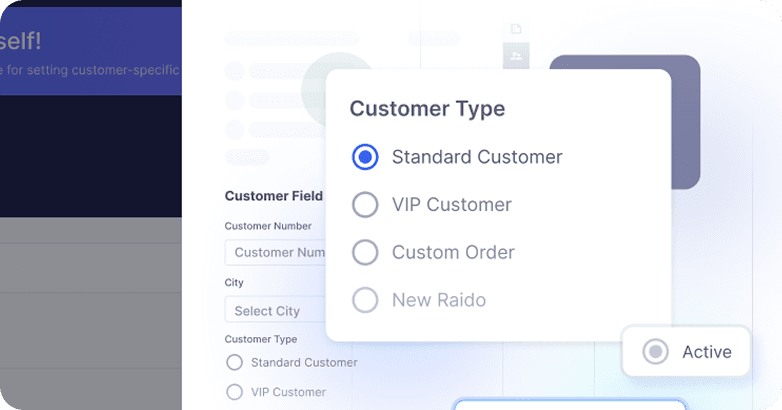The width and height of the screenshot is (782, 410).
Task: Click the banner subtitle about customer-specific settings
Action: [x=90, y=70]
